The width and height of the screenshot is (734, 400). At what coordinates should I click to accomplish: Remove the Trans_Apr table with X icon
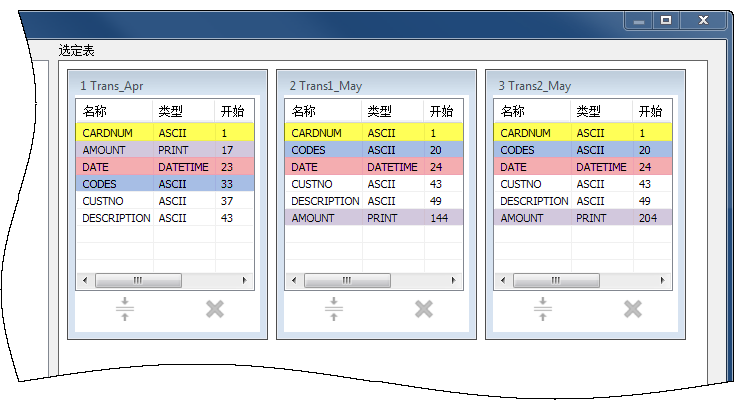tap(214, 309)
